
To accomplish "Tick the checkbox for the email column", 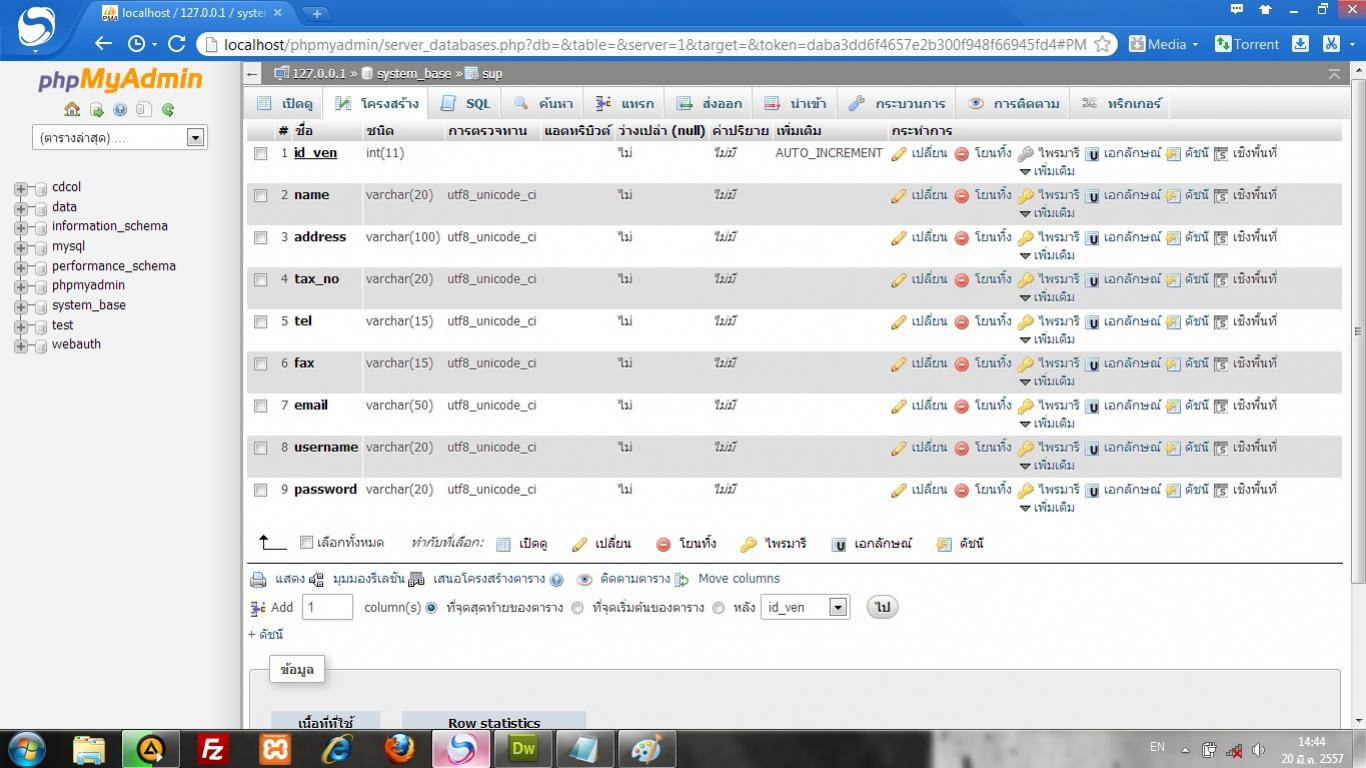I will pyautogui.click(x=261, y=406).
